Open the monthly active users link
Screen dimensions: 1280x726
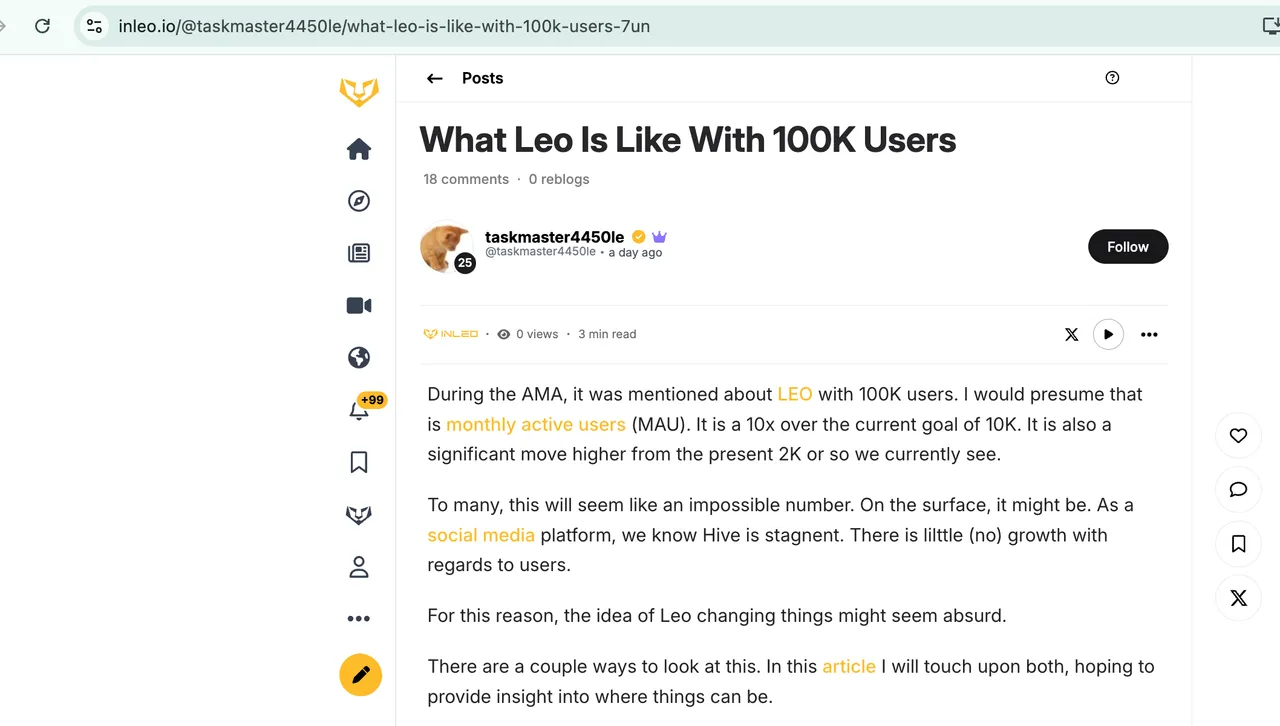tap(536, 424)
